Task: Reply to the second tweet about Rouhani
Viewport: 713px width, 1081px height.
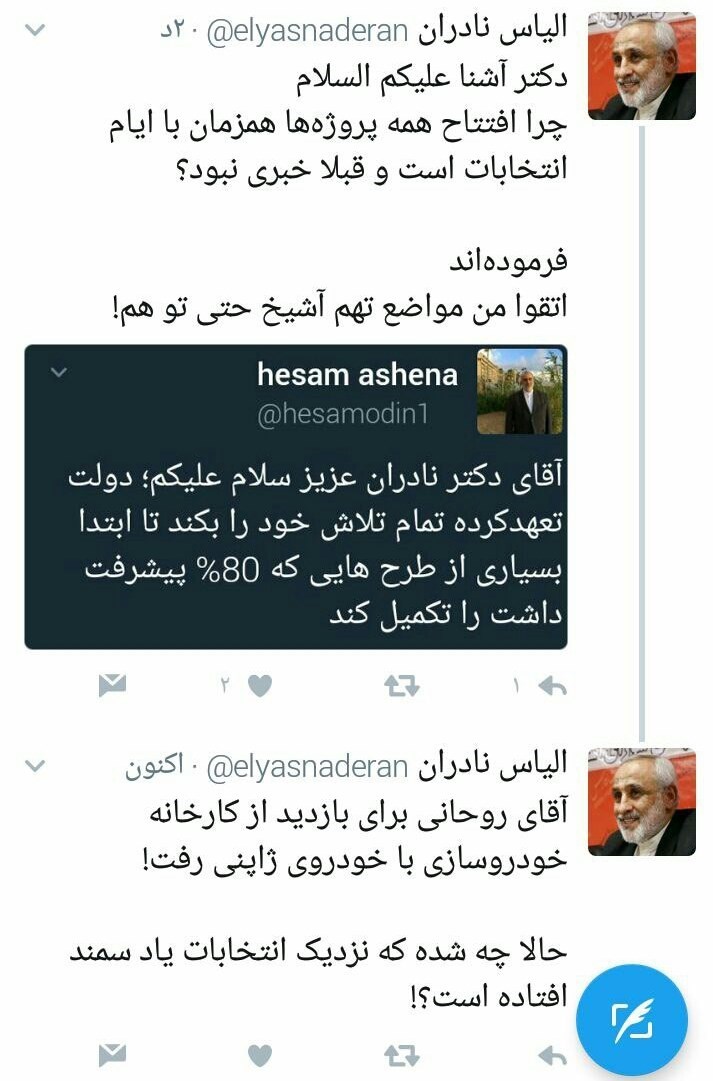Action: 552,1055
